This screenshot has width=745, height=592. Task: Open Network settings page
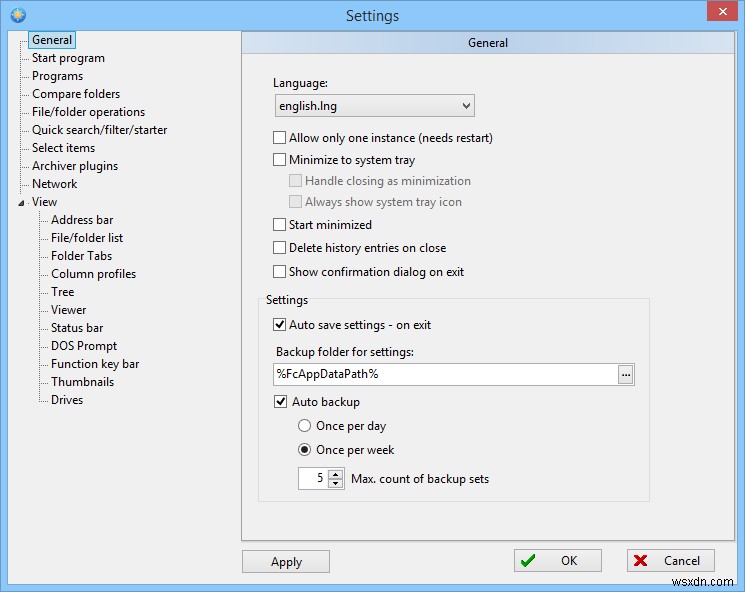tap(55, 184)
